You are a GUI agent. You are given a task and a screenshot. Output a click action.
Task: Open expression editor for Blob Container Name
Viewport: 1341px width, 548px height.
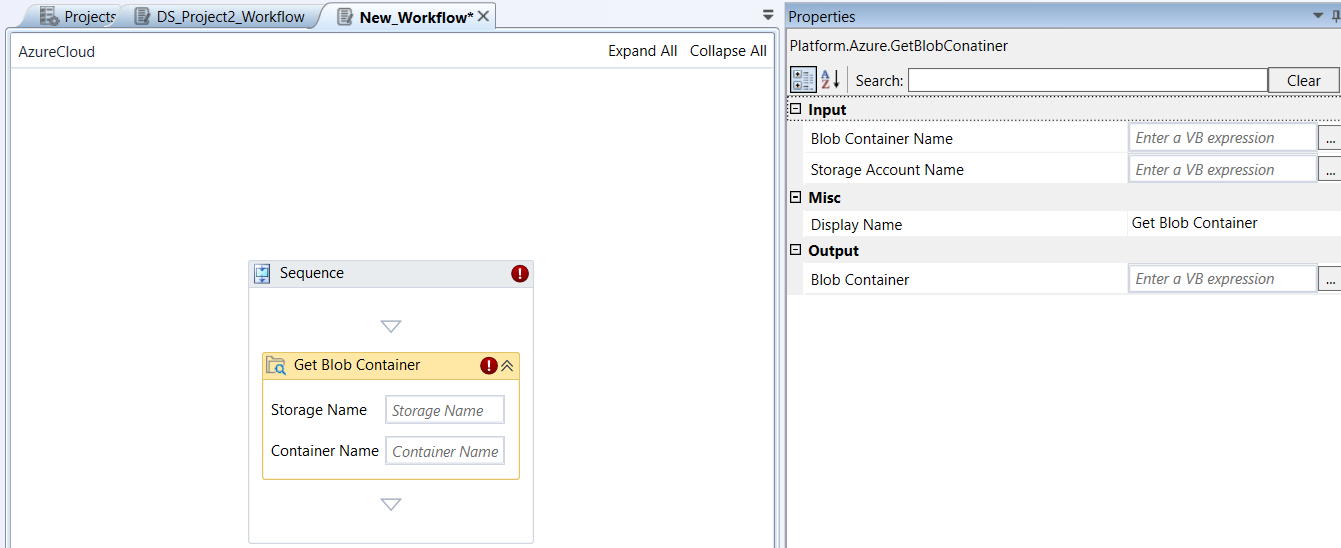pos(1330,139)
